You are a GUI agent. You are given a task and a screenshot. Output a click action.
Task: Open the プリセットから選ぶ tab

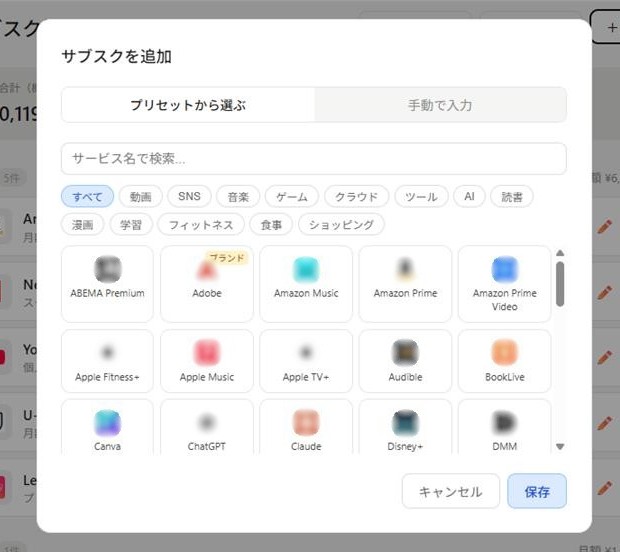(x=188, y=105)
